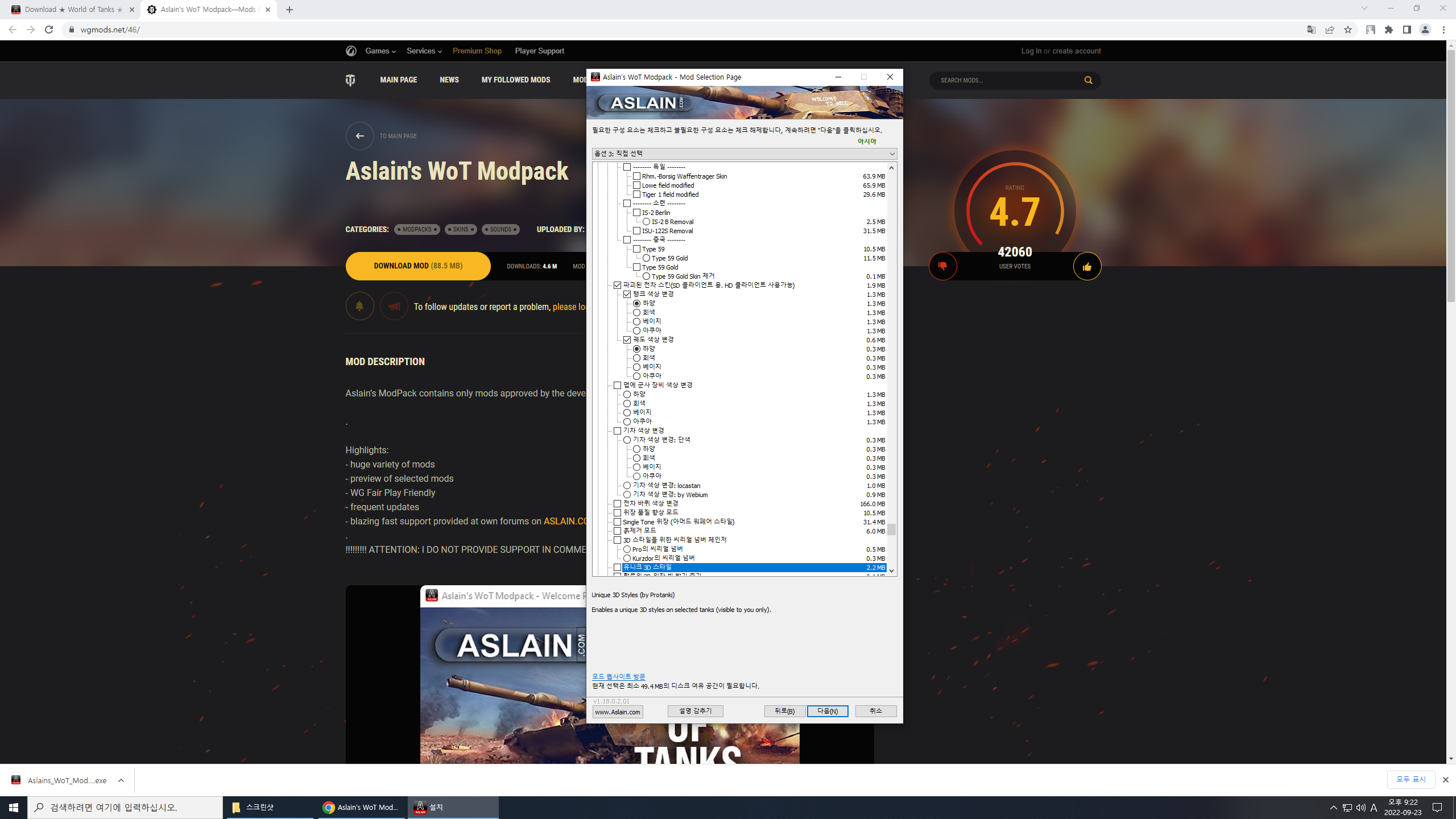Select the Type 59 Gold radio option
This screenshot has width=1456, height=819.
tap(647, 258)
